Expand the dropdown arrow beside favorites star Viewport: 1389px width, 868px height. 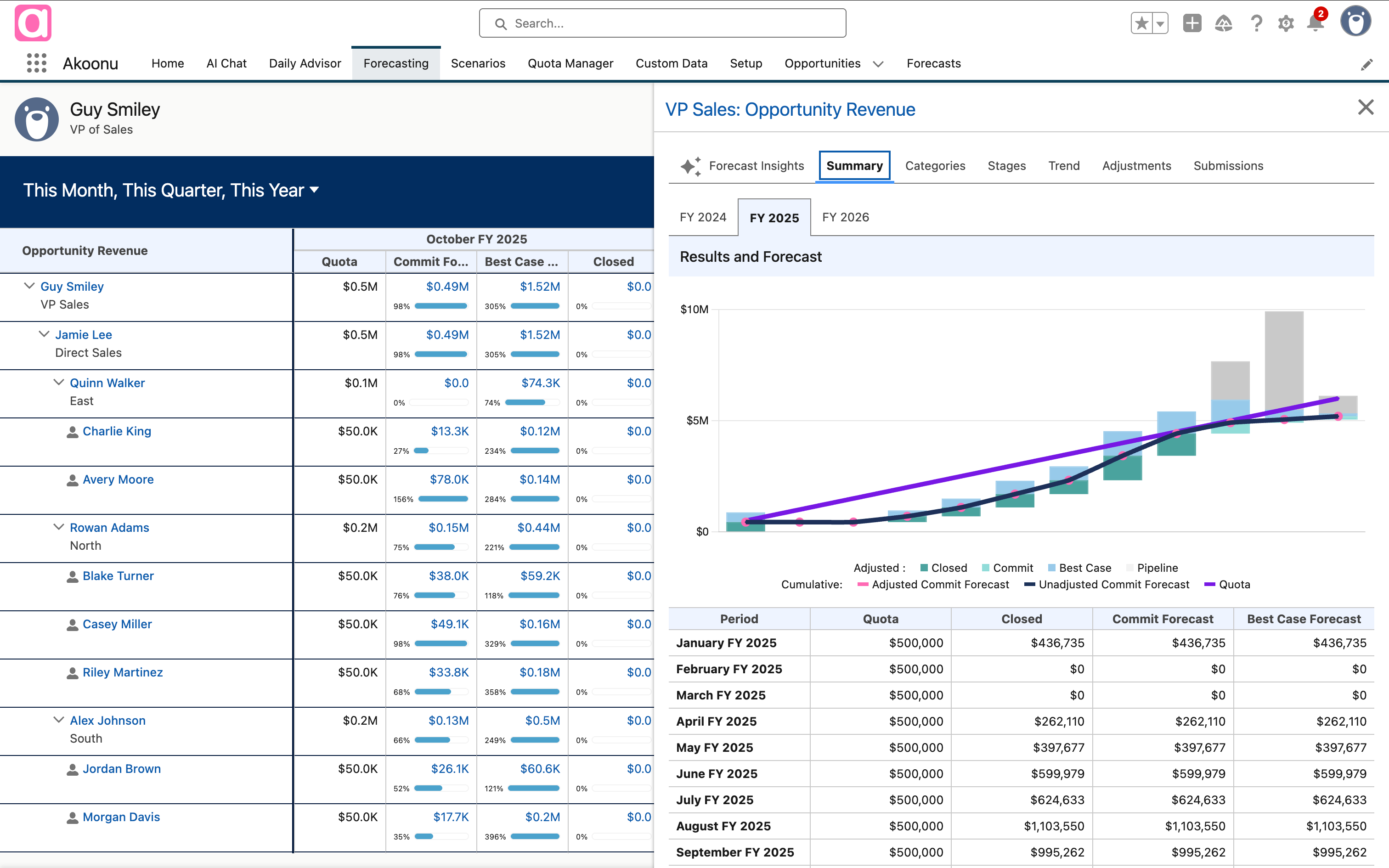(1160, 23)
